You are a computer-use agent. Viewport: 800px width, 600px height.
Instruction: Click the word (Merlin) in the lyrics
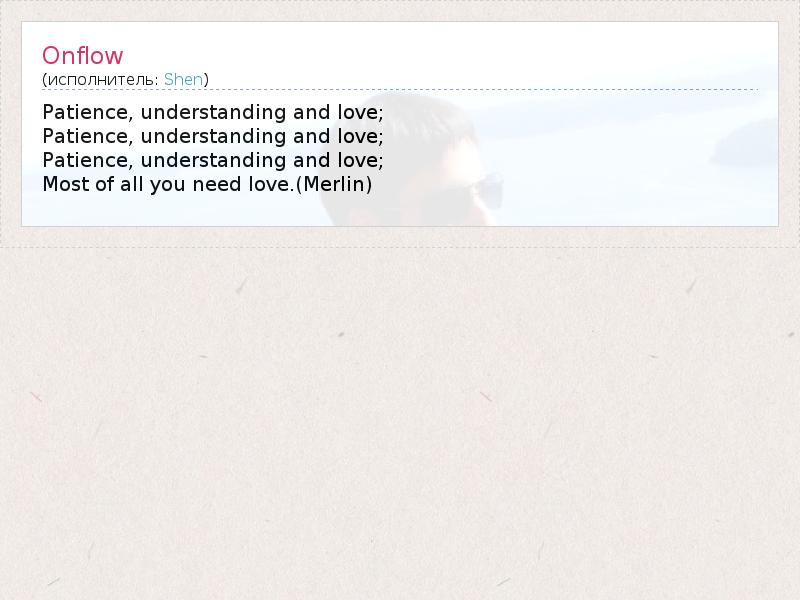click(334, 184)
